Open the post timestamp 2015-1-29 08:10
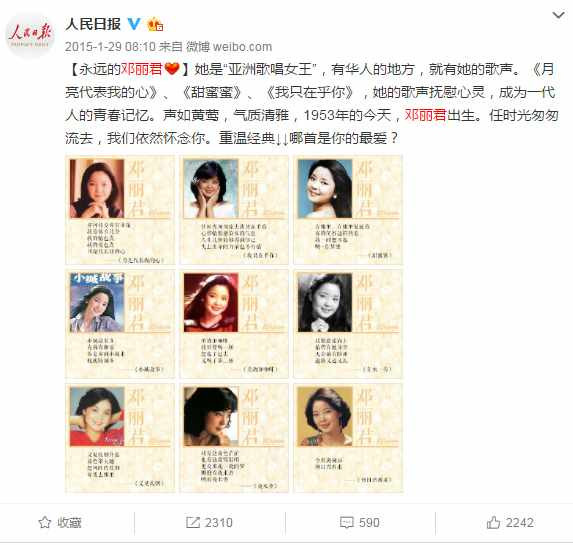 coord(110,47)
